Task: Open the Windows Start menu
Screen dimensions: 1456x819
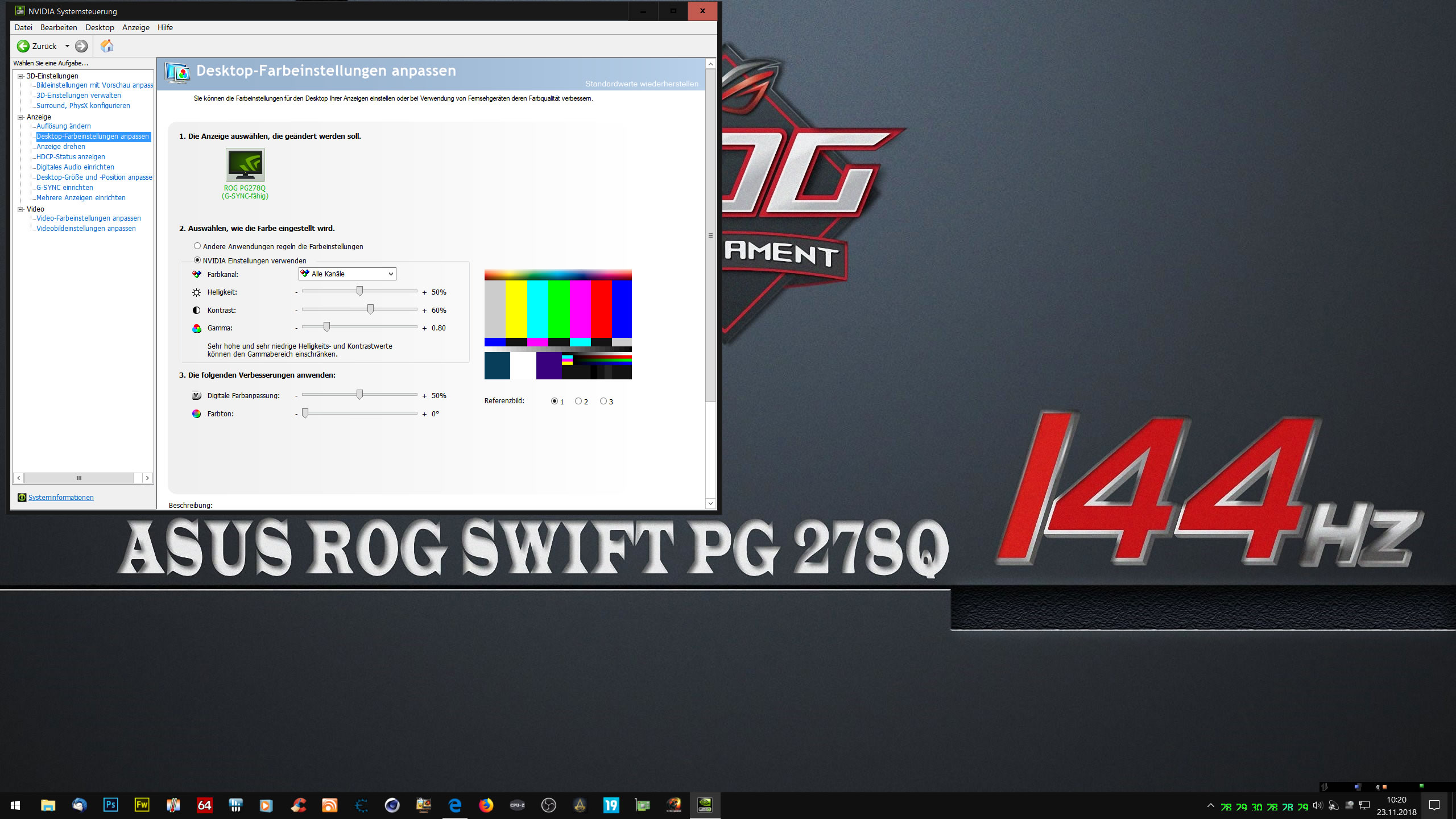Action: (x=15, y=805)
